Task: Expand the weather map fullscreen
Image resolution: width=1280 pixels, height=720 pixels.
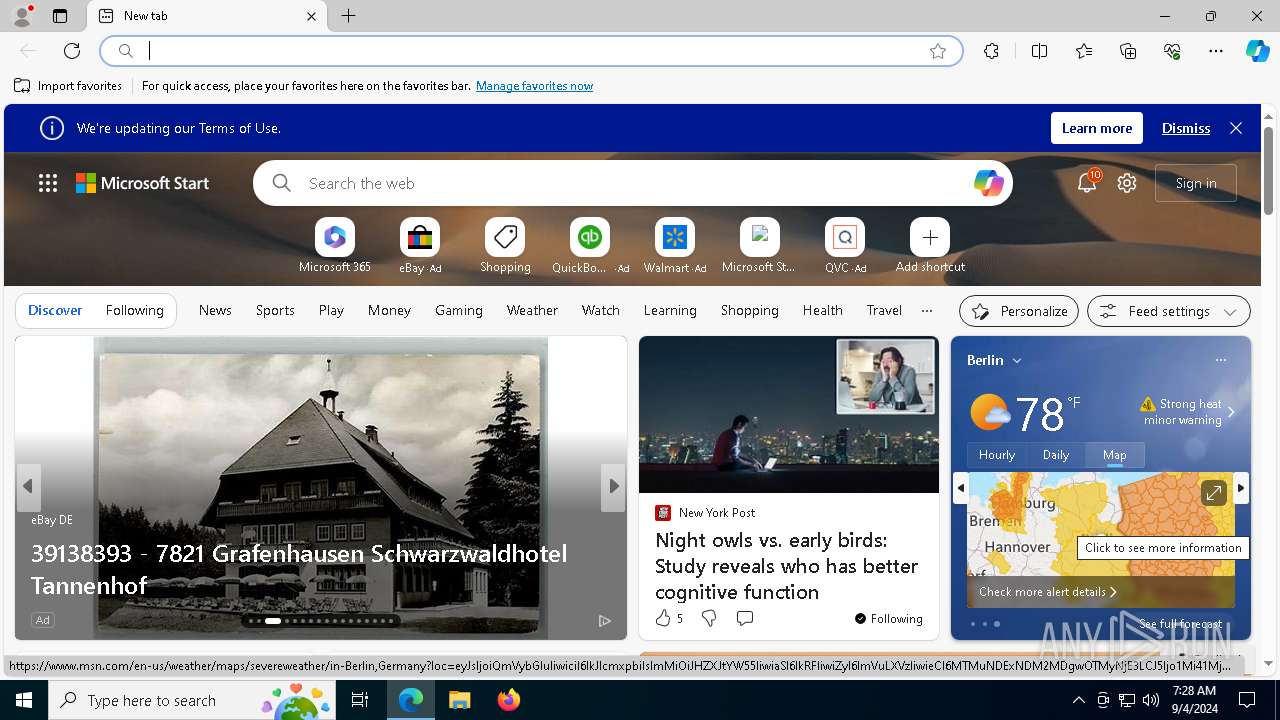Action: pos(1213,493)
